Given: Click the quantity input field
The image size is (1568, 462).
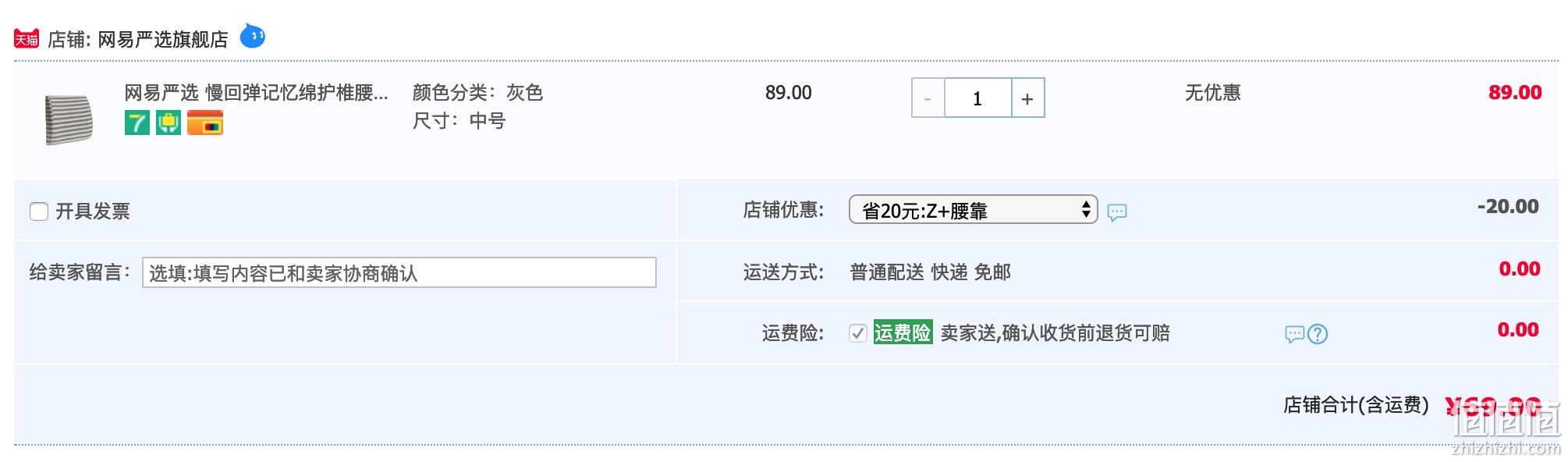Looking at the screenshot, I should 977,98.
